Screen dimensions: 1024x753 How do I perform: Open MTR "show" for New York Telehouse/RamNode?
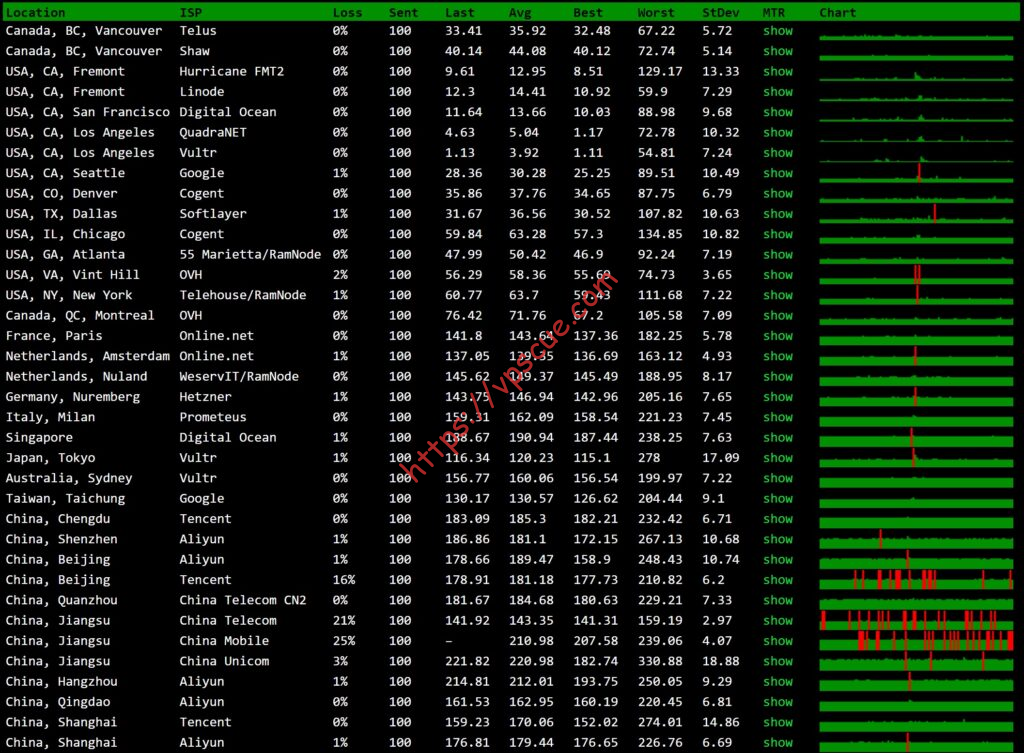coord(778,295)
